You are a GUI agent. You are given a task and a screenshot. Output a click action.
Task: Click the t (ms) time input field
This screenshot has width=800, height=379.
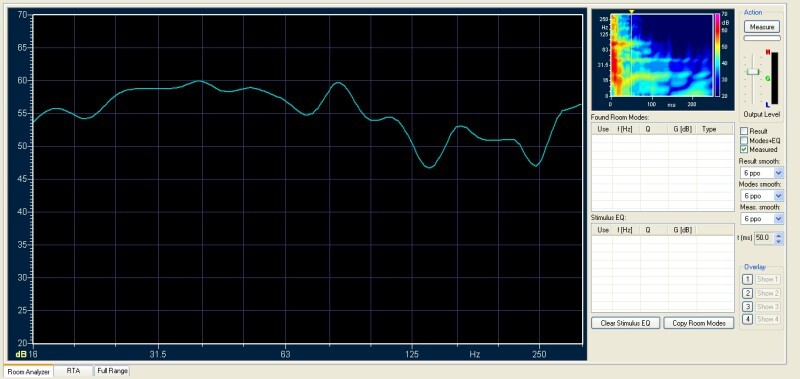click(x=764, y=238)
